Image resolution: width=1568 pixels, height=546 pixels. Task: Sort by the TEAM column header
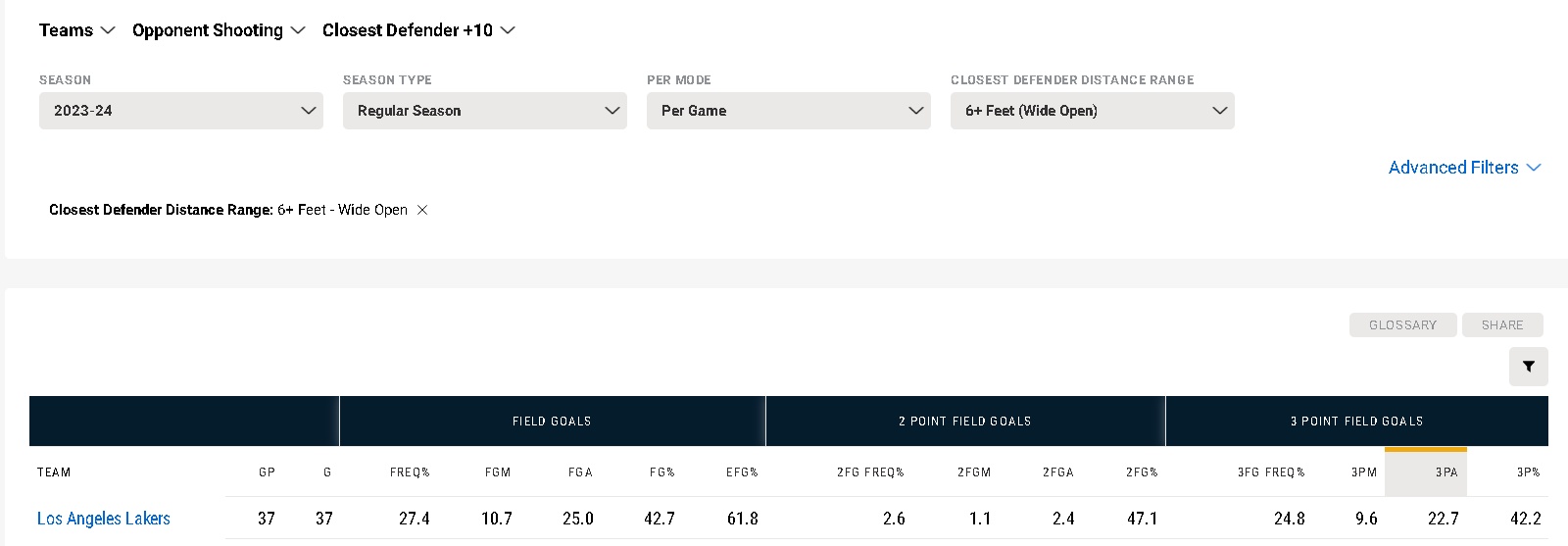point(54,472)
